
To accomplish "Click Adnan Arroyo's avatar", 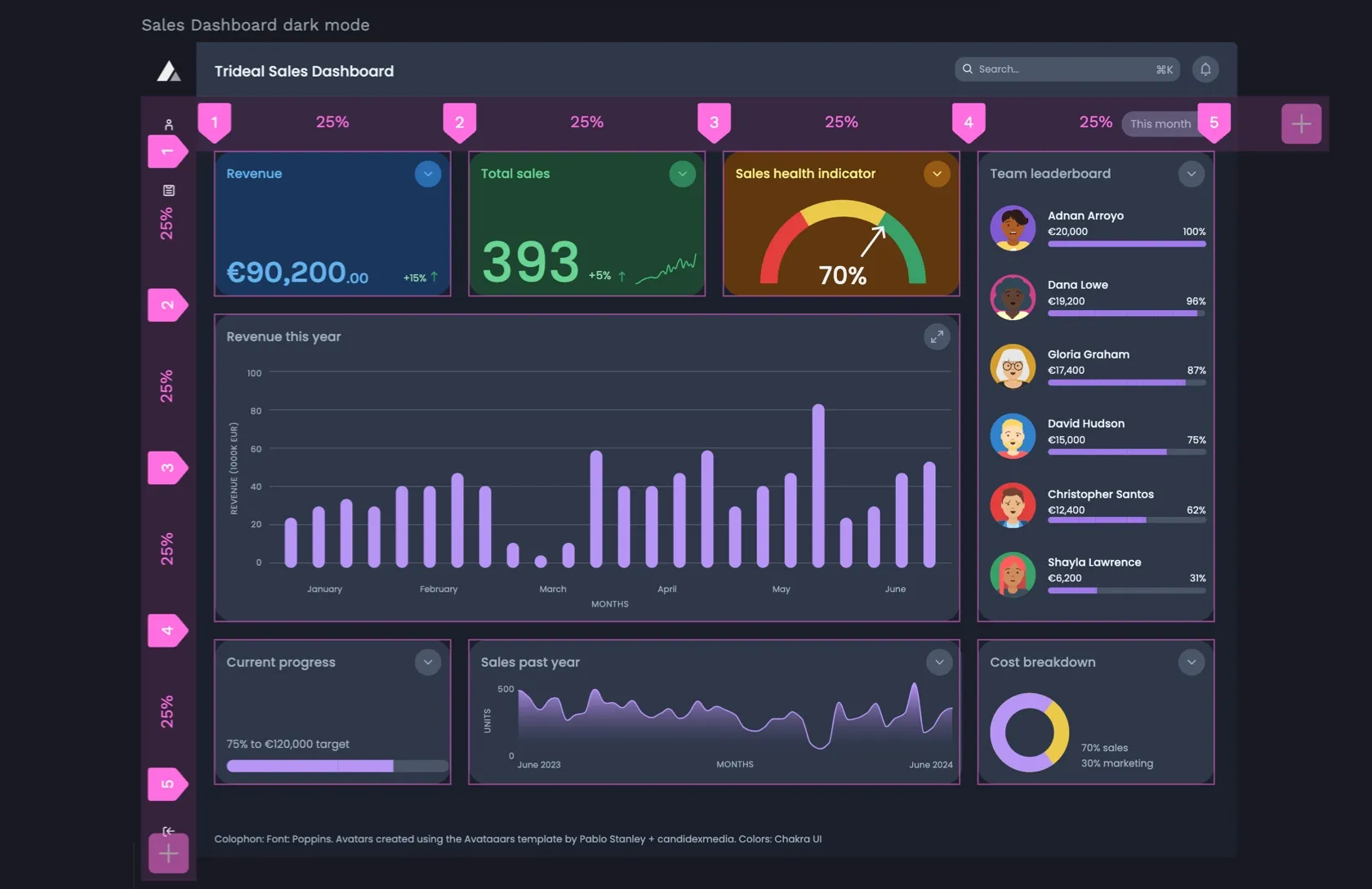I will 1013,228.
